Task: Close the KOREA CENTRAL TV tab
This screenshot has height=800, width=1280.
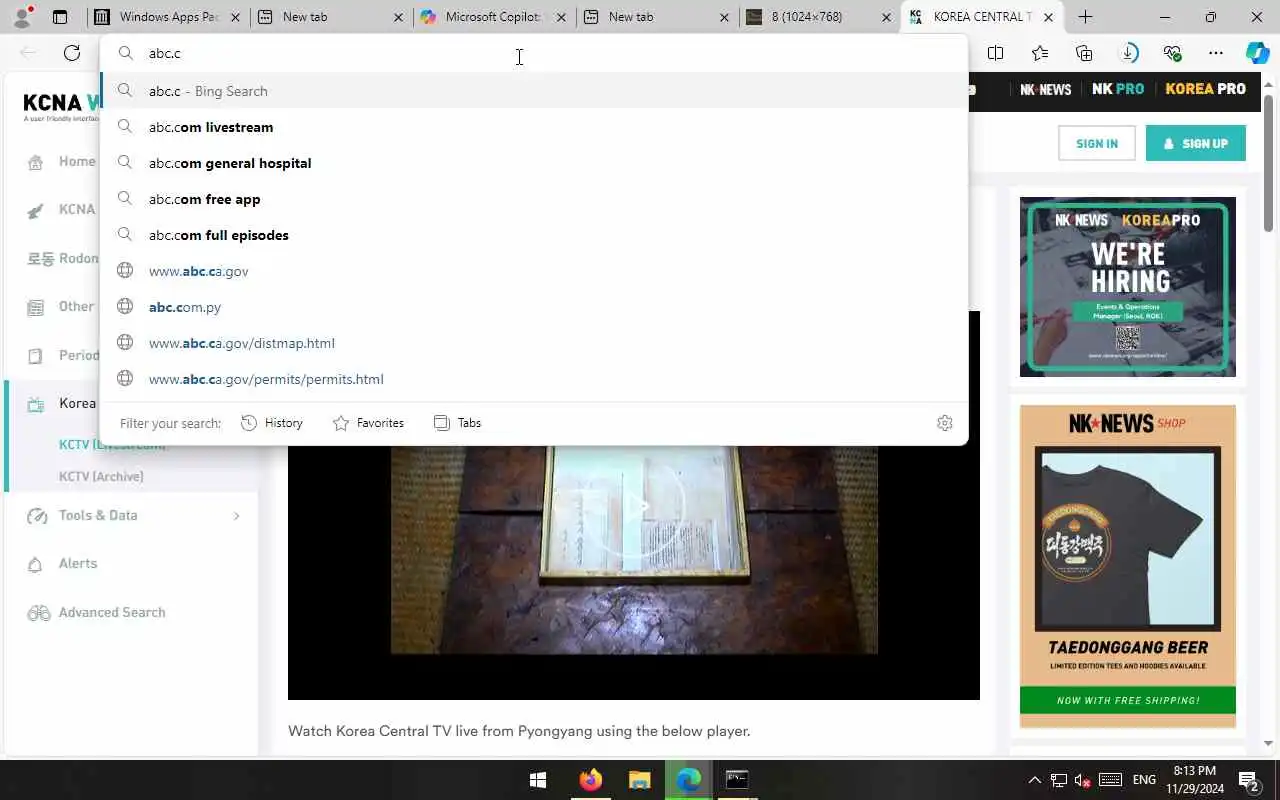Action: pos(1049,17)
